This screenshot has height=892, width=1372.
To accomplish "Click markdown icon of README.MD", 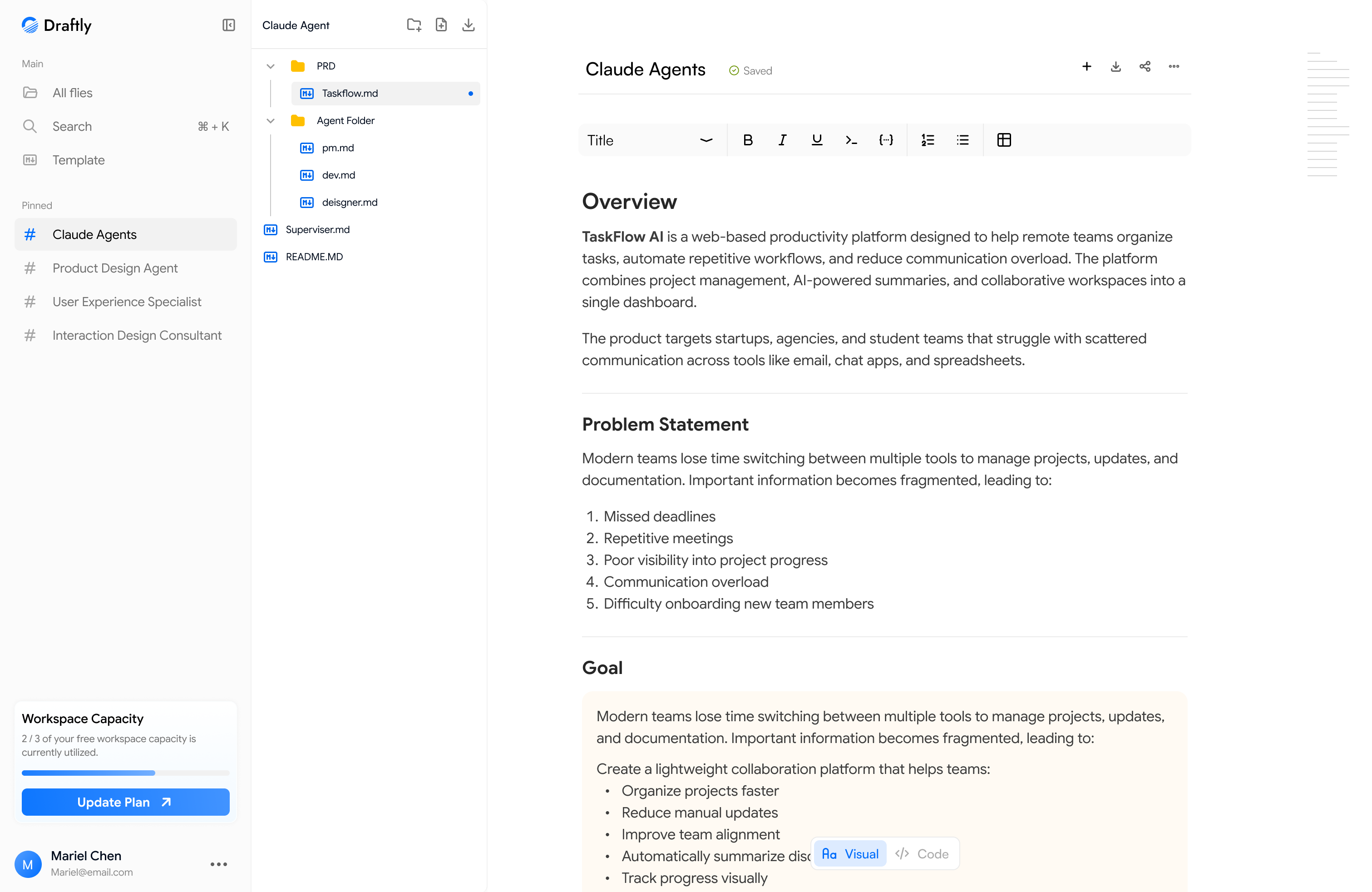I will pos(271,257).
